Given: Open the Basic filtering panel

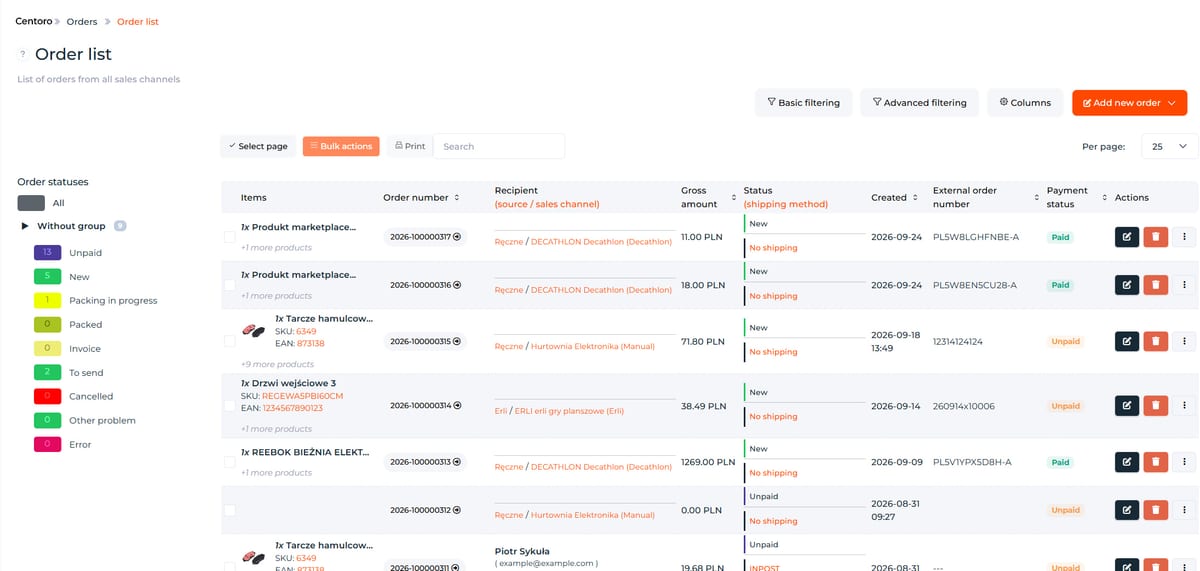Looking at the screenshot, I should pos(804,102).
